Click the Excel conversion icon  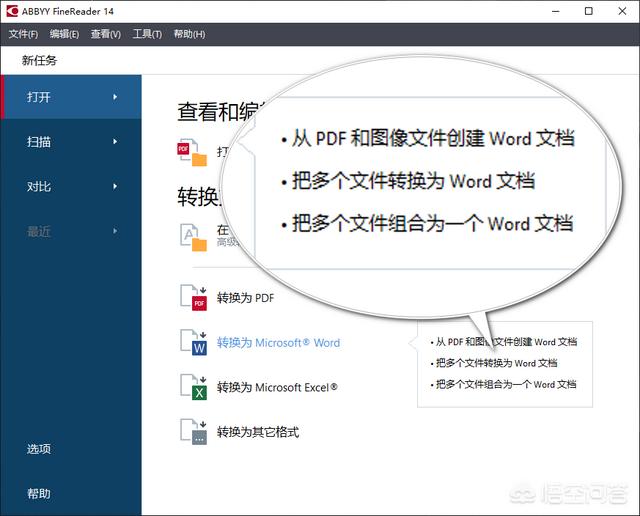pyautogui.click(x=193, y=387)
